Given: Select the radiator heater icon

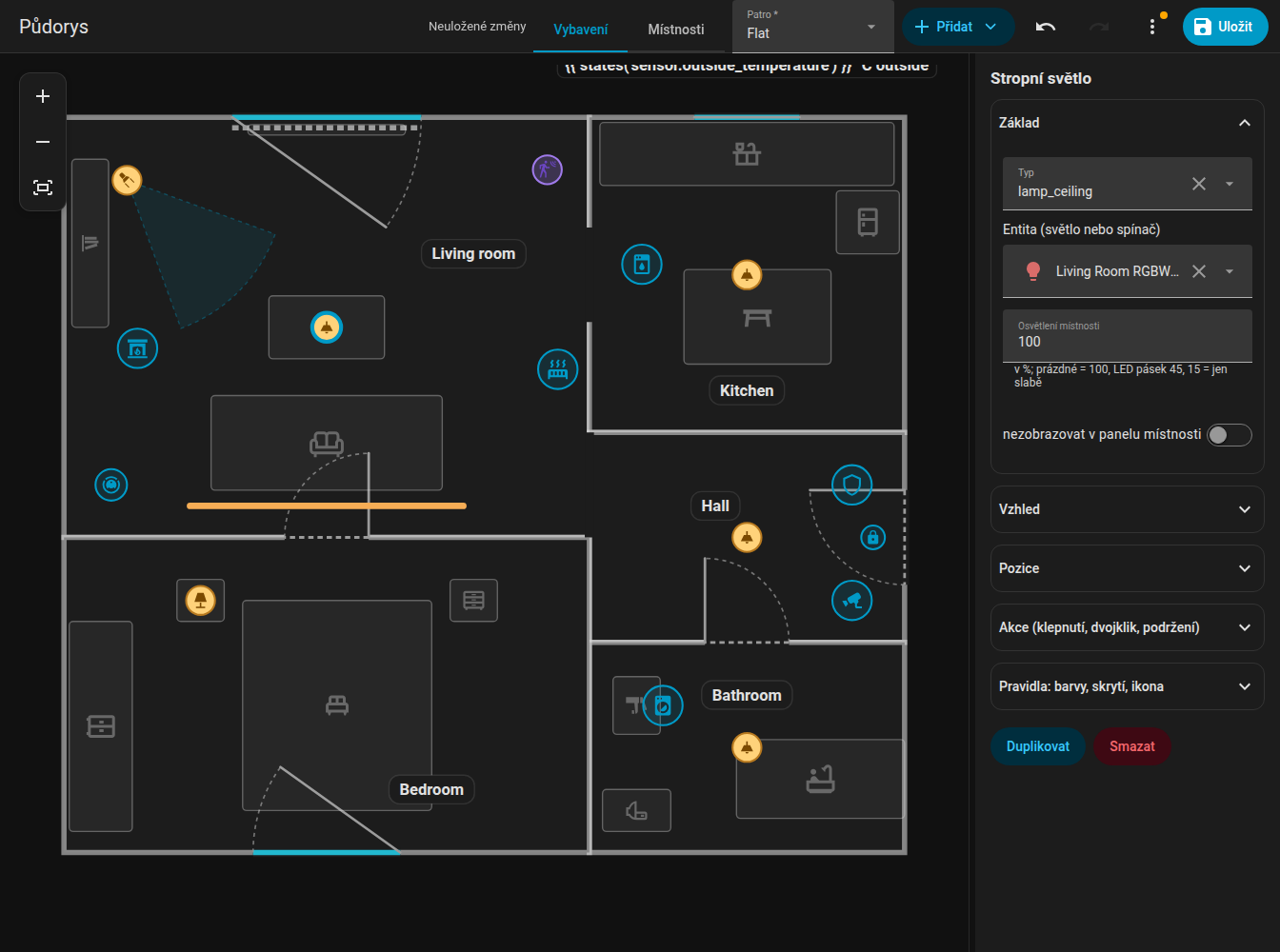Looking at the screenshot, I should [558, 369].
